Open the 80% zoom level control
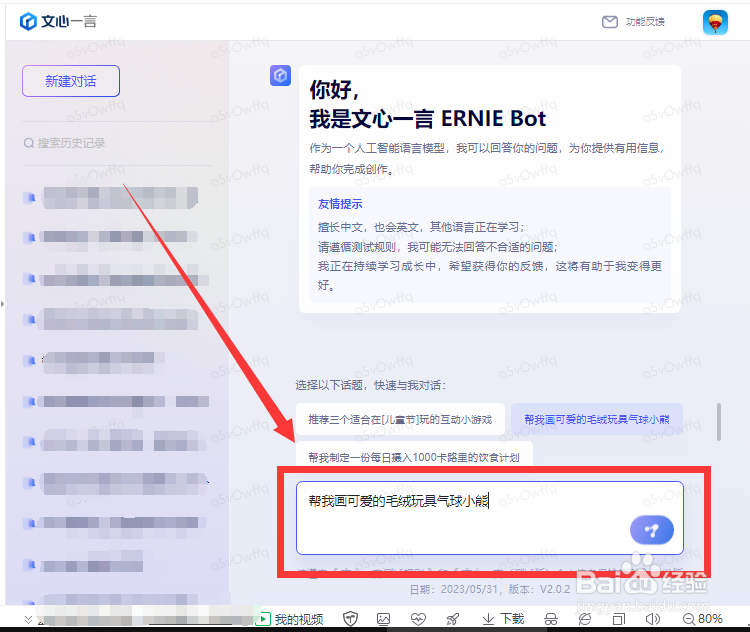This screenshot has height=632, width=750. [x=703, y=619]
